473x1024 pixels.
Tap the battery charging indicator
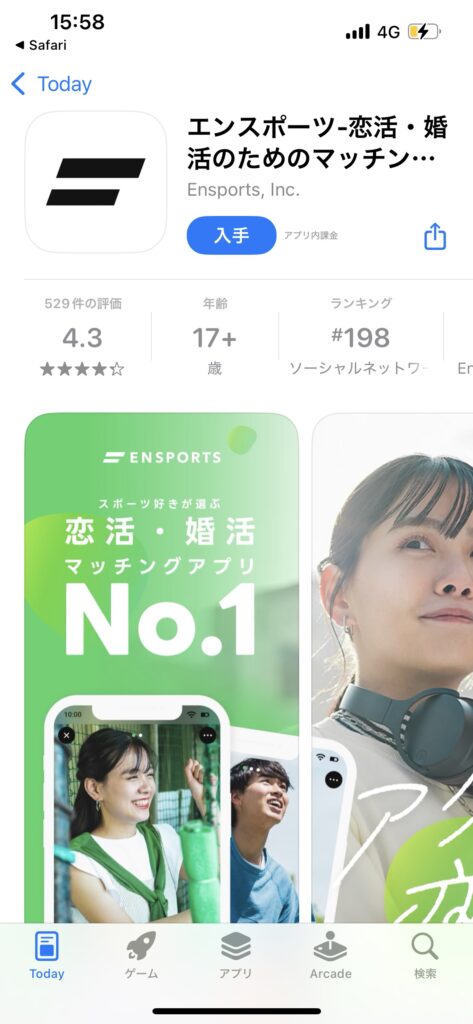[x=424, y=31]
